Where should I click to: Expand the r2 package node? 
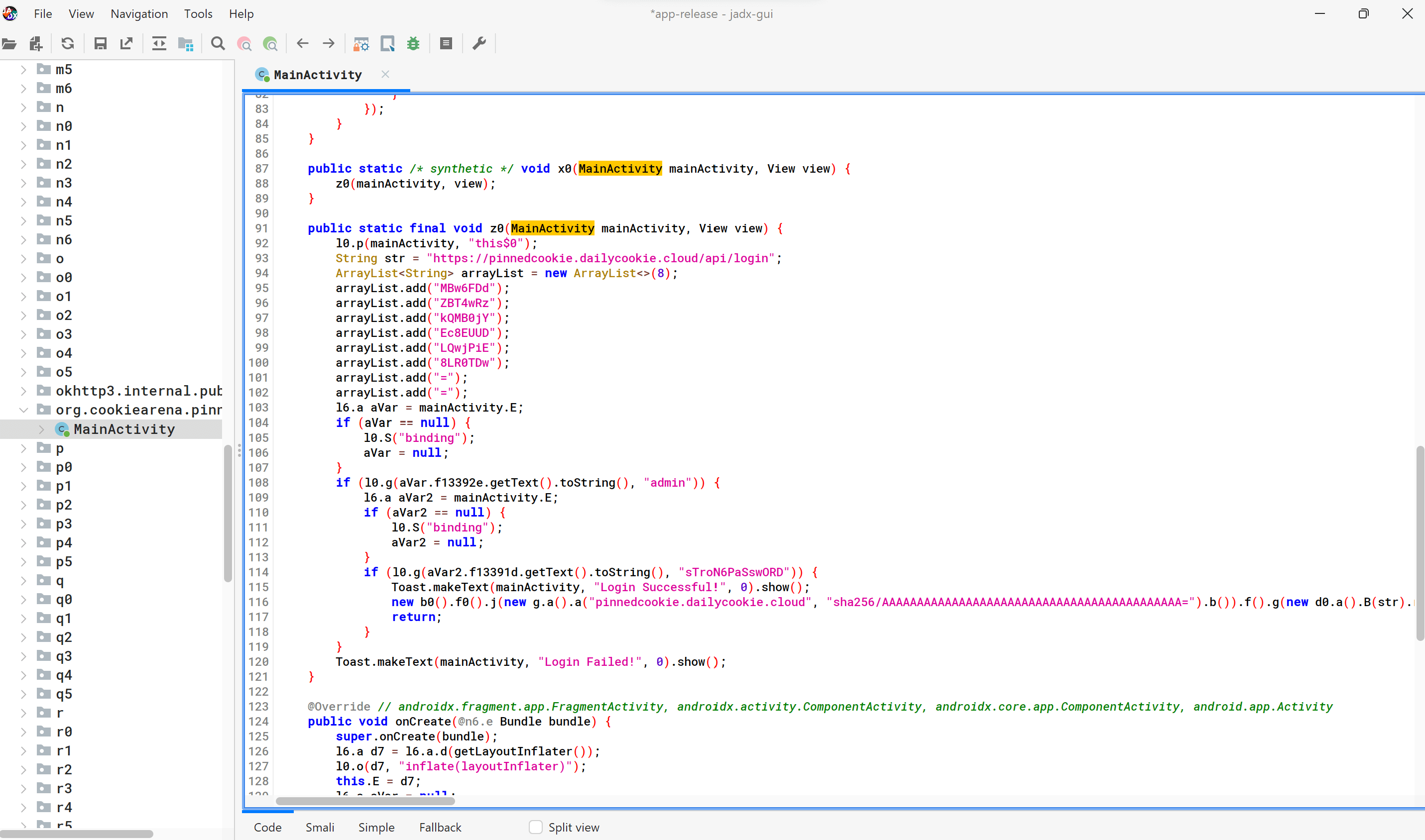(23, 770)
